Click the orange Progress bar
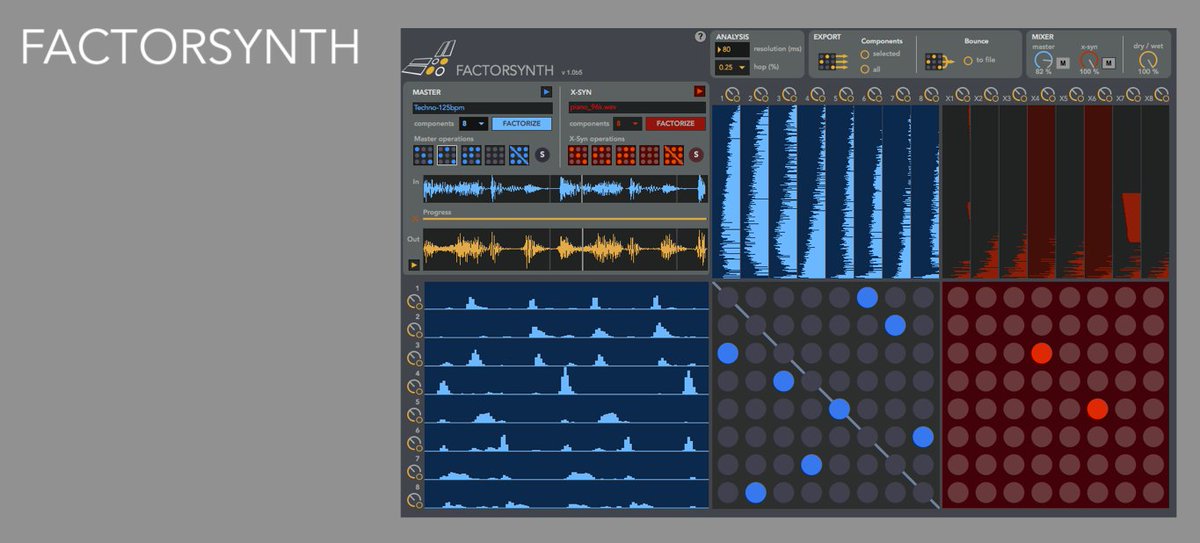 point(564,219)
